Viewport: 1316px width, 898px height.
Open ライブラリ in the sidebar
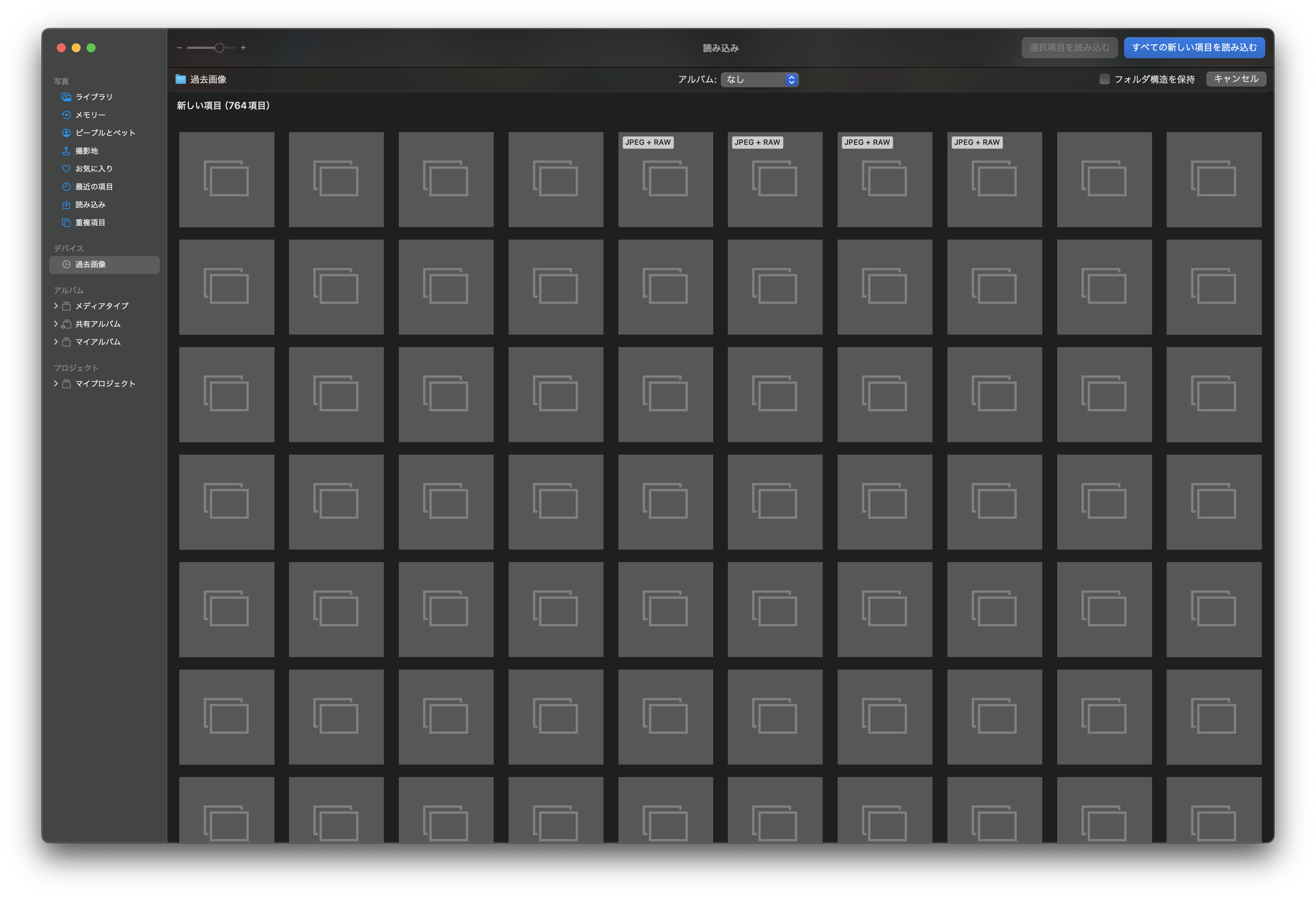pyautogui.click(x=93, y=97)
